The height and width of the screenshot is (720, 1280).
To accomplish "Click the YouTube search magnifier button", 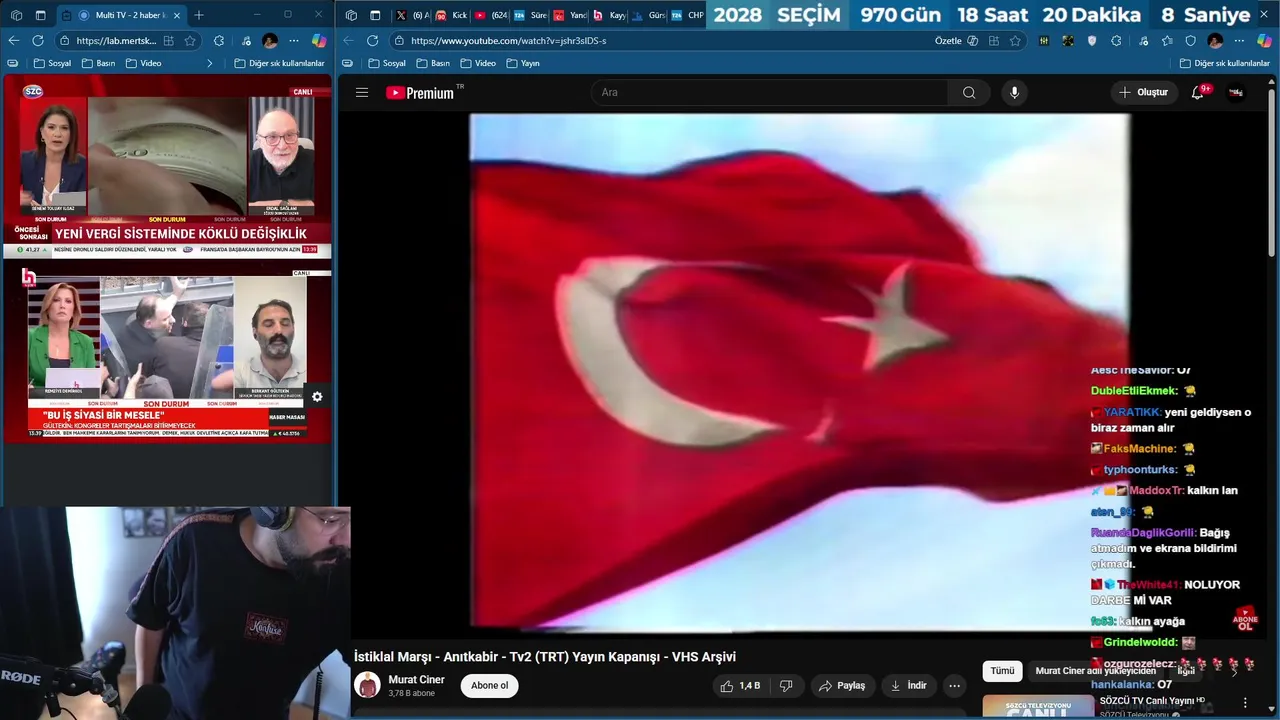I will pos(969,92).
